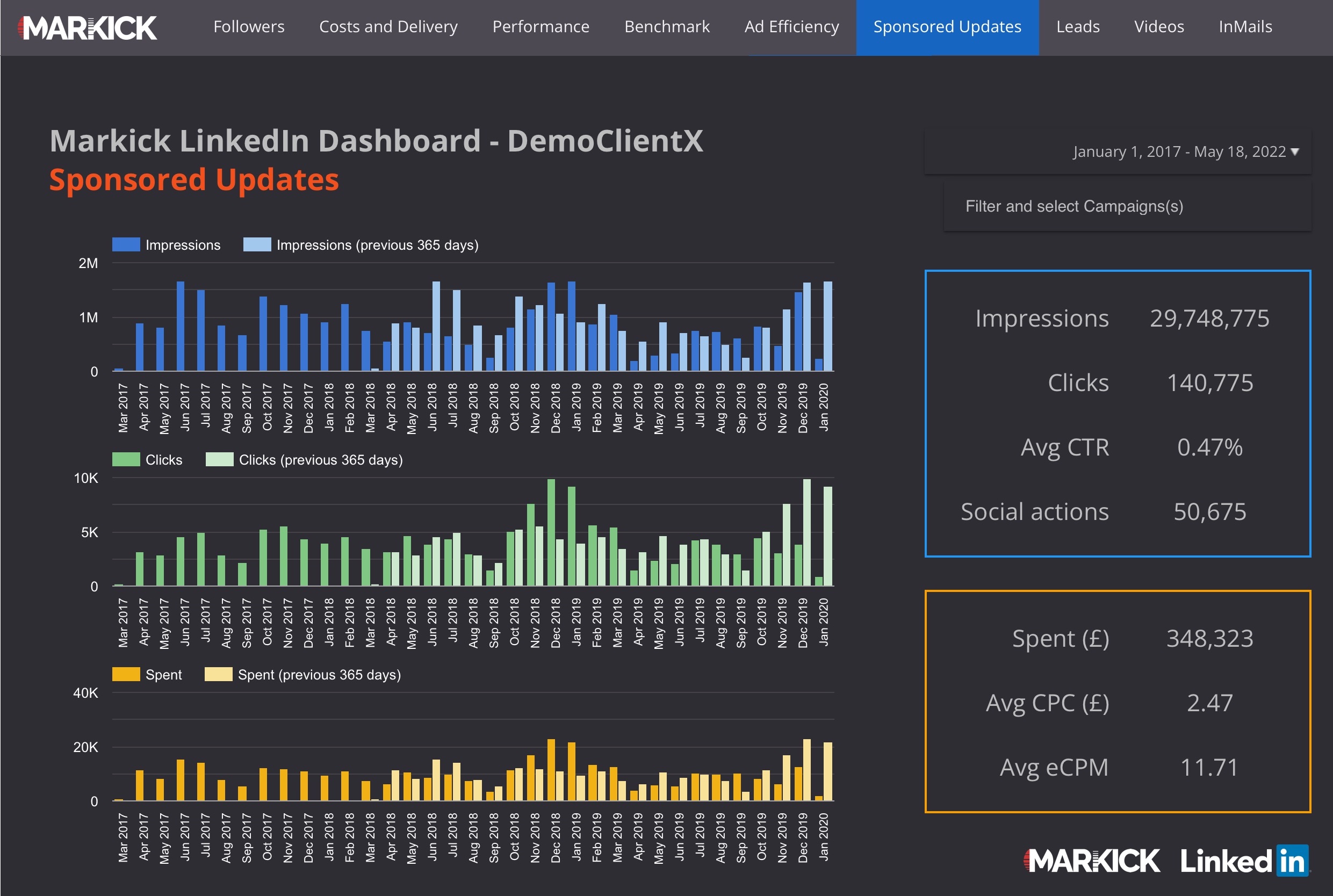Screen dimensions: 1333x896
Task: Open the Costs and Delivery tab
Action: click(388, 27)
